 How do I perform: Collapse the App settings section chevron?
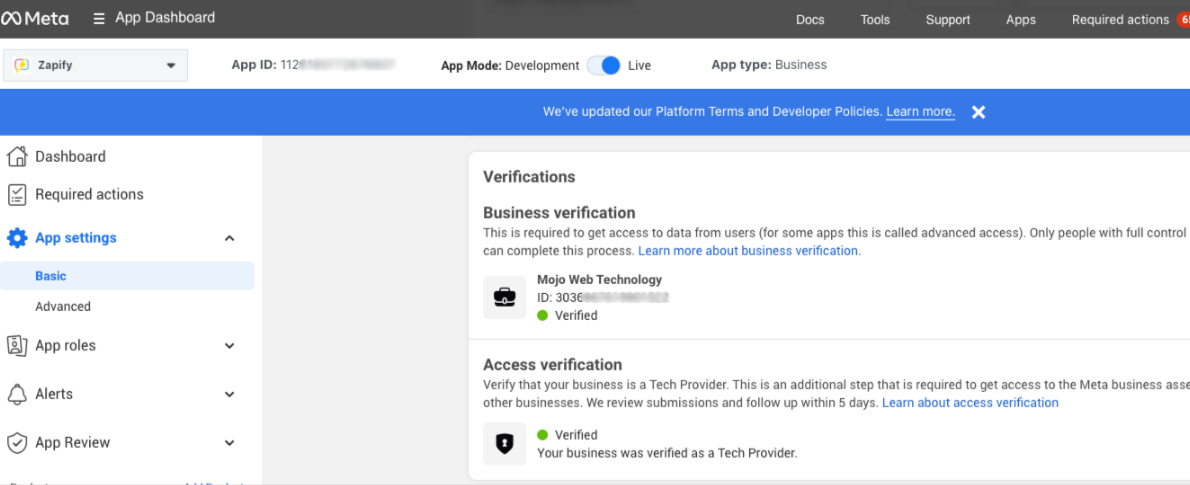(x=229, y=238)
